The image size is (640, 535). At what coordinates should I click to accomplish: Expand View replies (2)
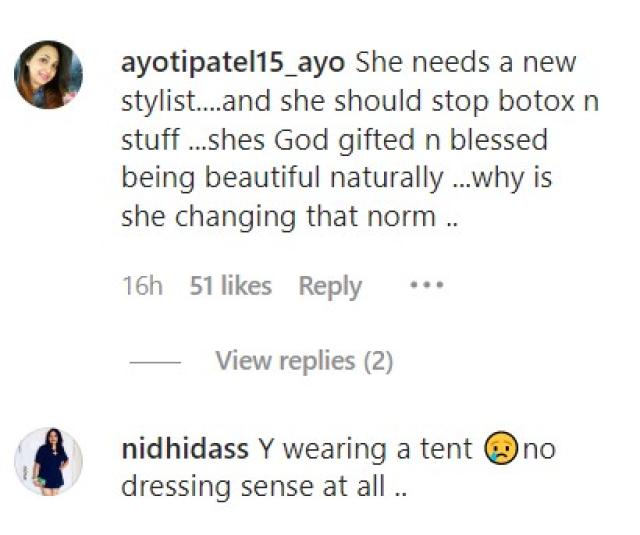pyautogui.click(x=304, y=360)
